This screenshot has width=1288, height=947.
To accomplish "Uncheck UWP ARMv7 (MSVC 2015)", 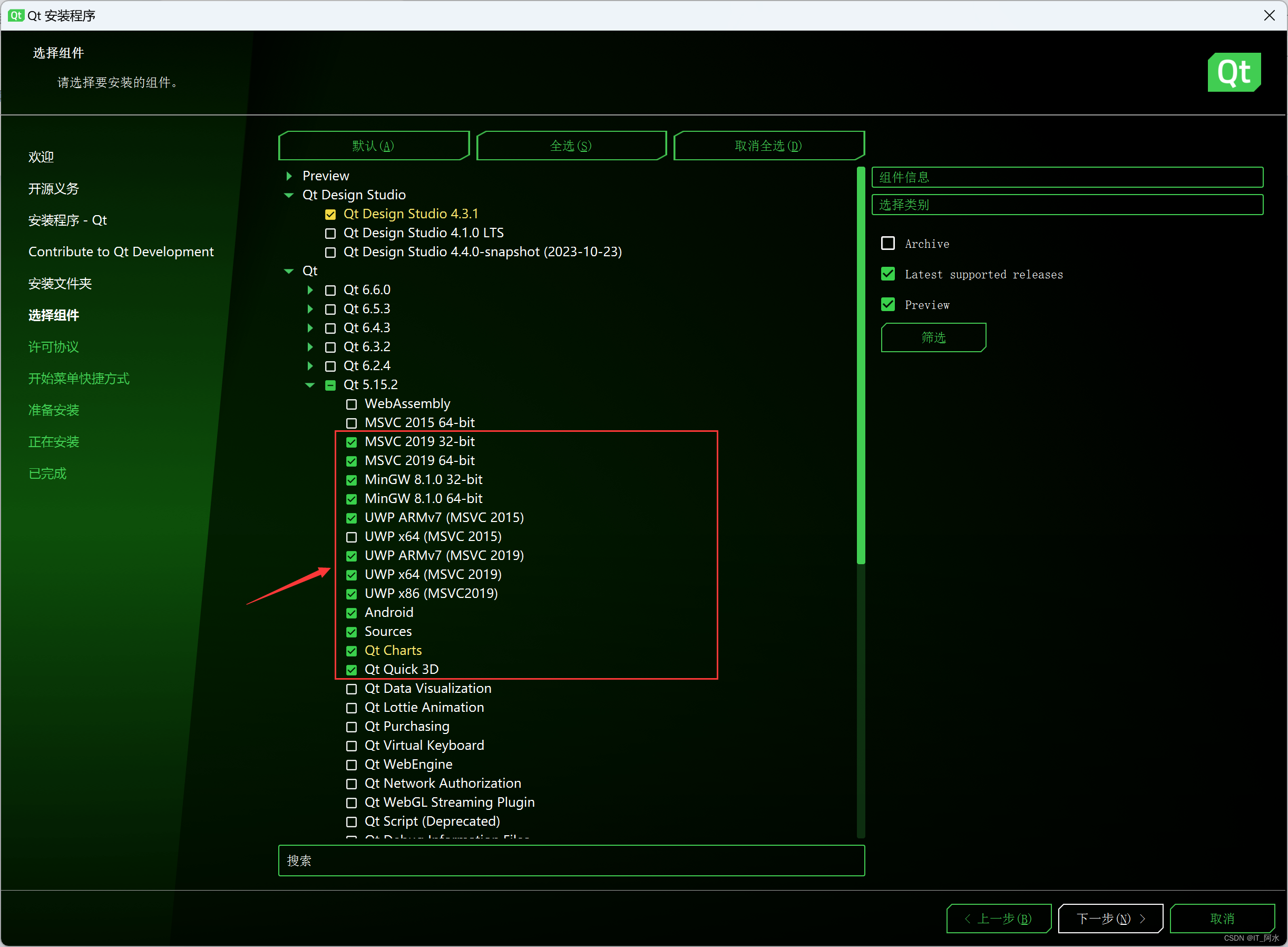I will click(351, 518).
